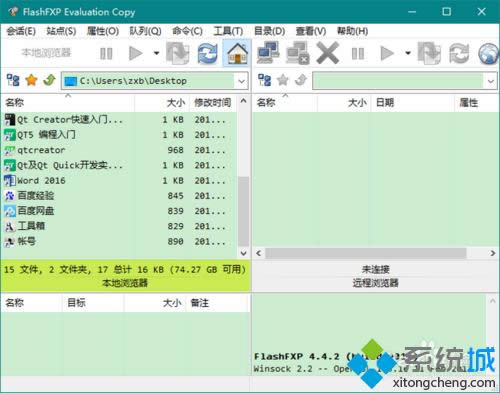This screenshot has width=500, height=393.
Task: Click the remote pane 大小 column header
Action: click(x=344, y=103)
